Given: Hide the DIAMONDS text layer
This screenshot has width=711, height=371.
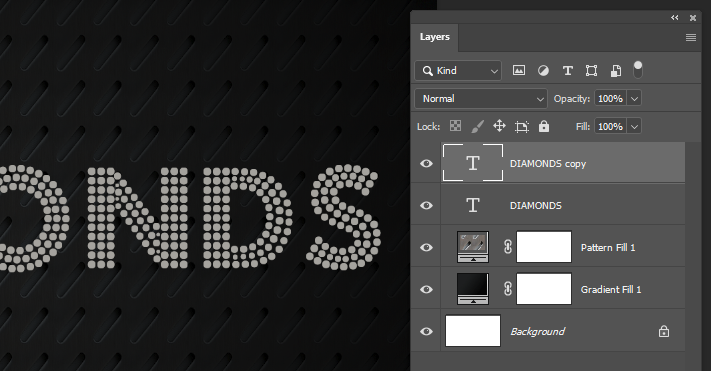Looking at the screenshot, I should (x=426, y=205).
